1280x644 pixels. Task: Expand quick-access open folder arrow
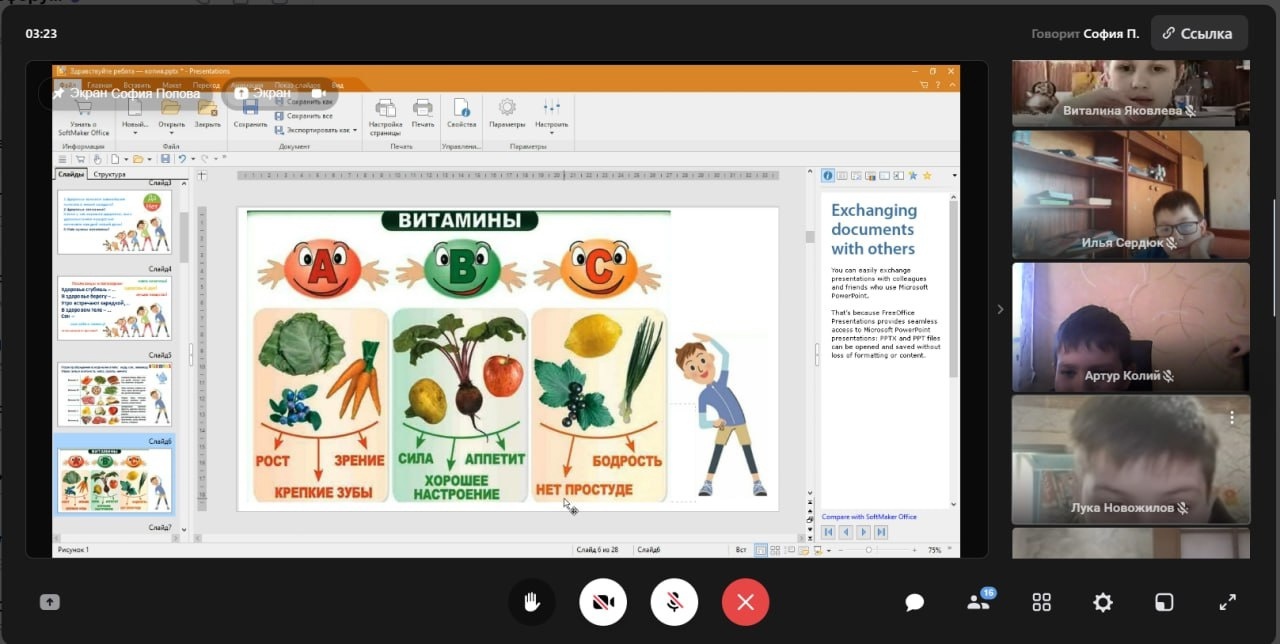click(148, 159)
